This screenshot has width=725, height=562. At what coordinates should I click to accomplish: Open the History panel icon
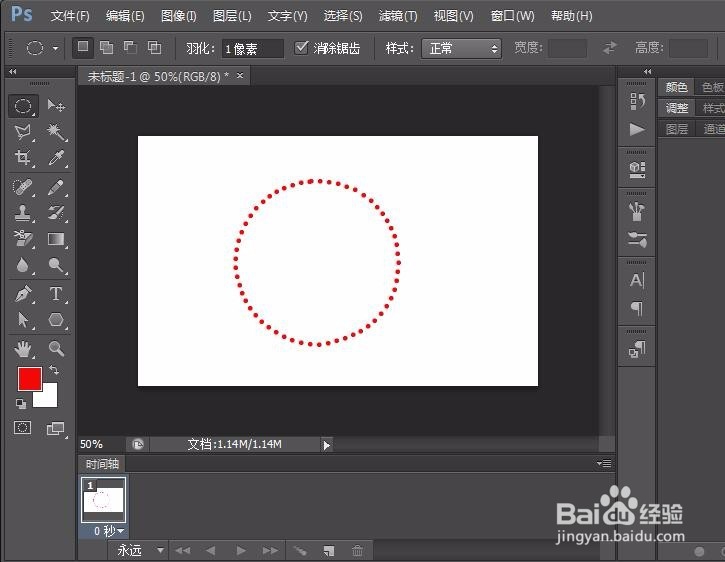tap(637, 101)
